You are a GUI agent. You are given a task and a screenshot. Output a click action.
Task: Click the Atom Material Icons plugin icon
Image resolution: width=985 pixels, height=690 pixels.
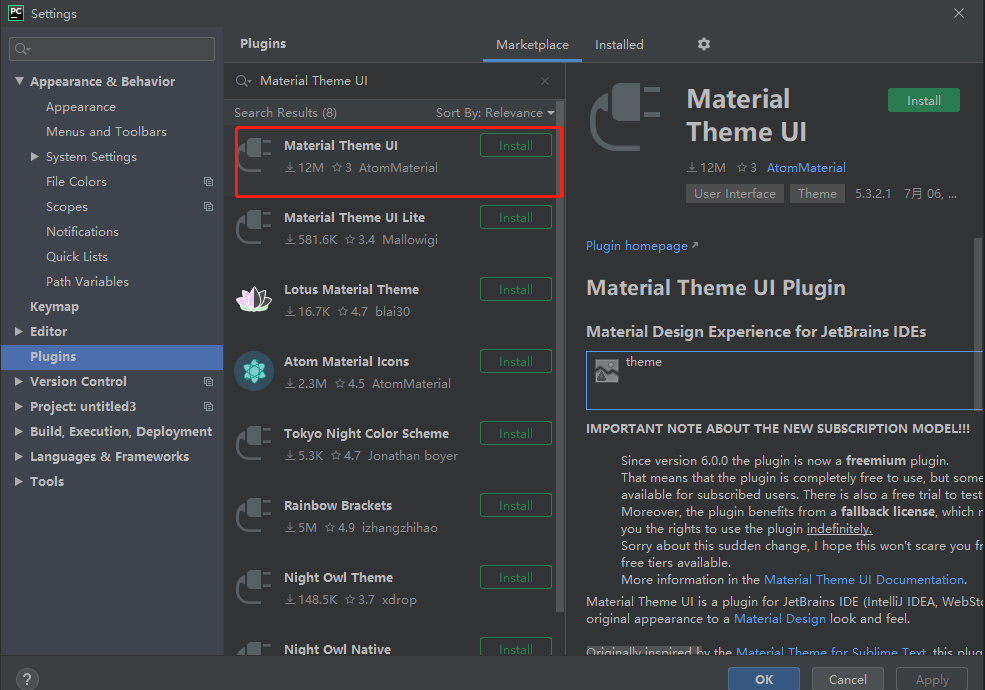[254, 371]
